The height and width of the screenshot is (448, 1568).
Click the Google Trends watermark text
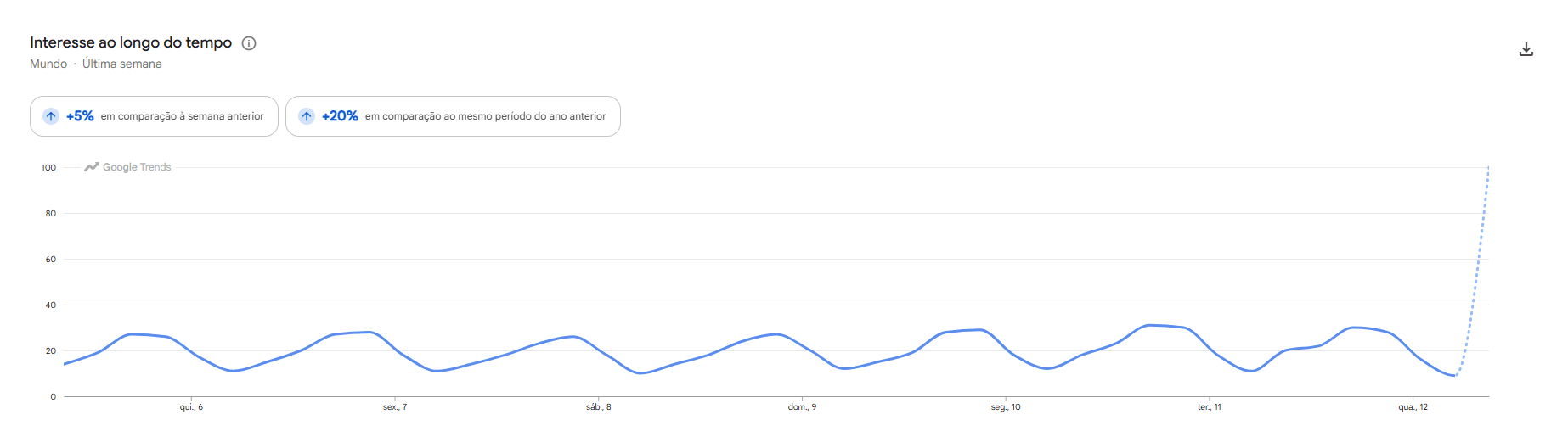137,167
